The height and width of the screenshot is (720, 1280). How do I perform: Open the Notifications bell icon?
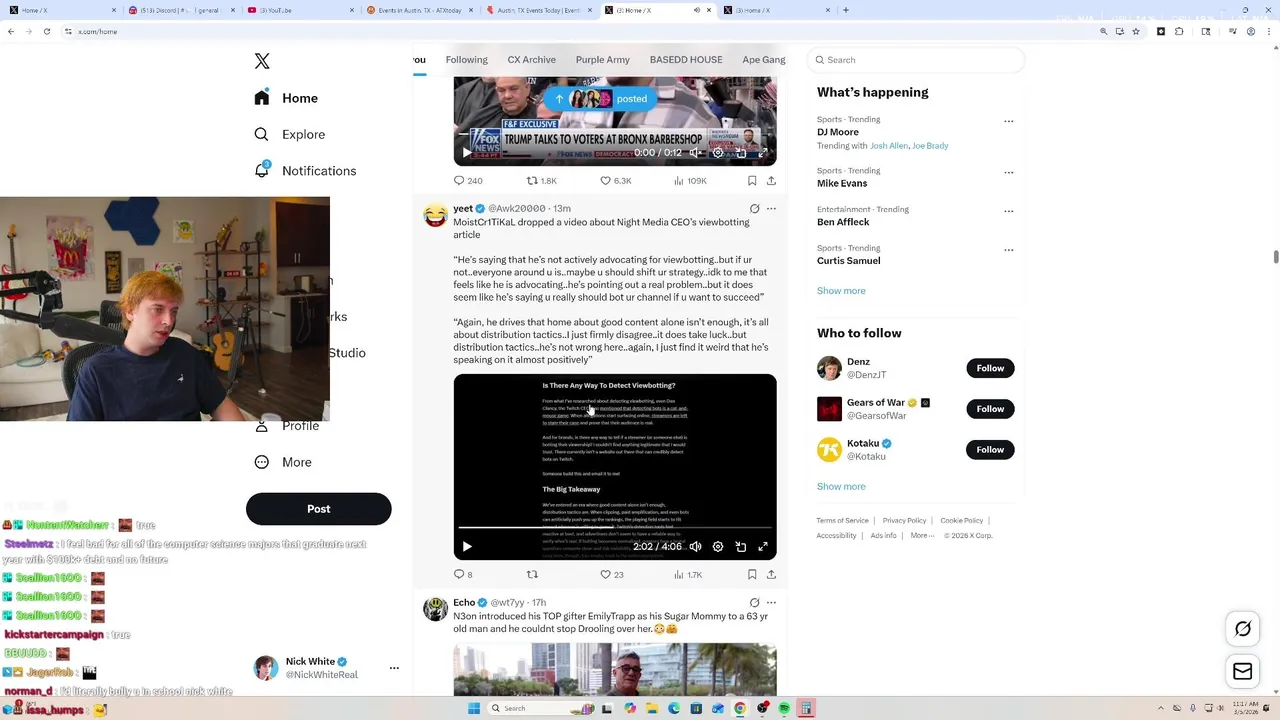(x=262, y=170)
